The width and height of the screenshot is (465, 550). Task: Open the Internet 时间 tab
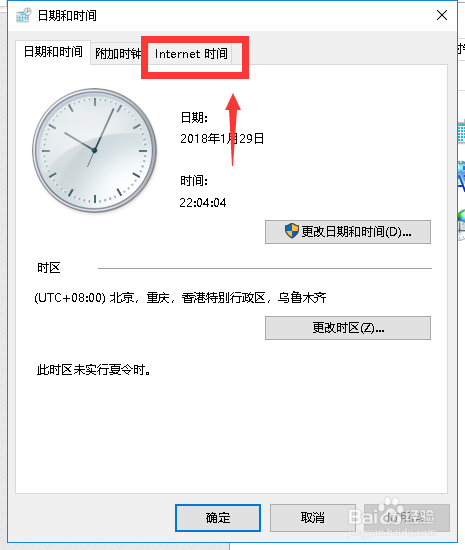(x=191, y=54)
